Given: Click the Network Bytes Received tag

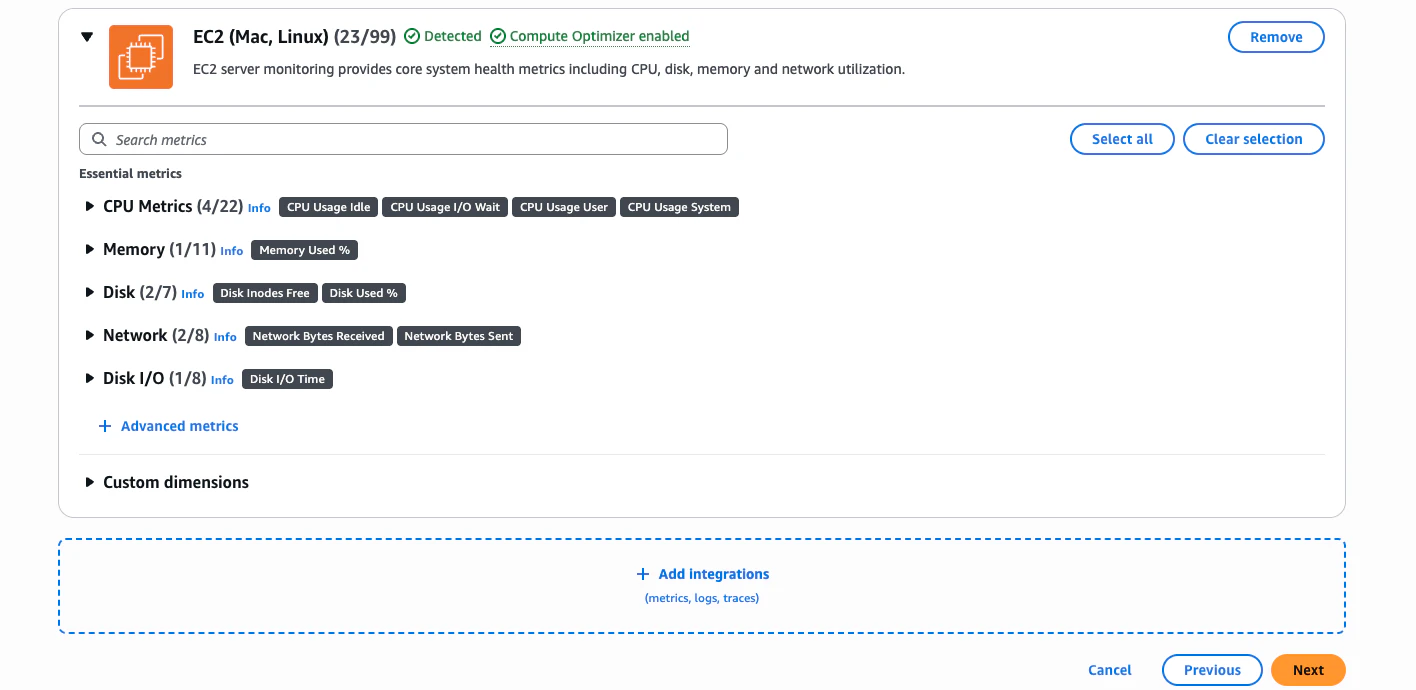Looking at the screenshot, I should click(x=319, y=336).
